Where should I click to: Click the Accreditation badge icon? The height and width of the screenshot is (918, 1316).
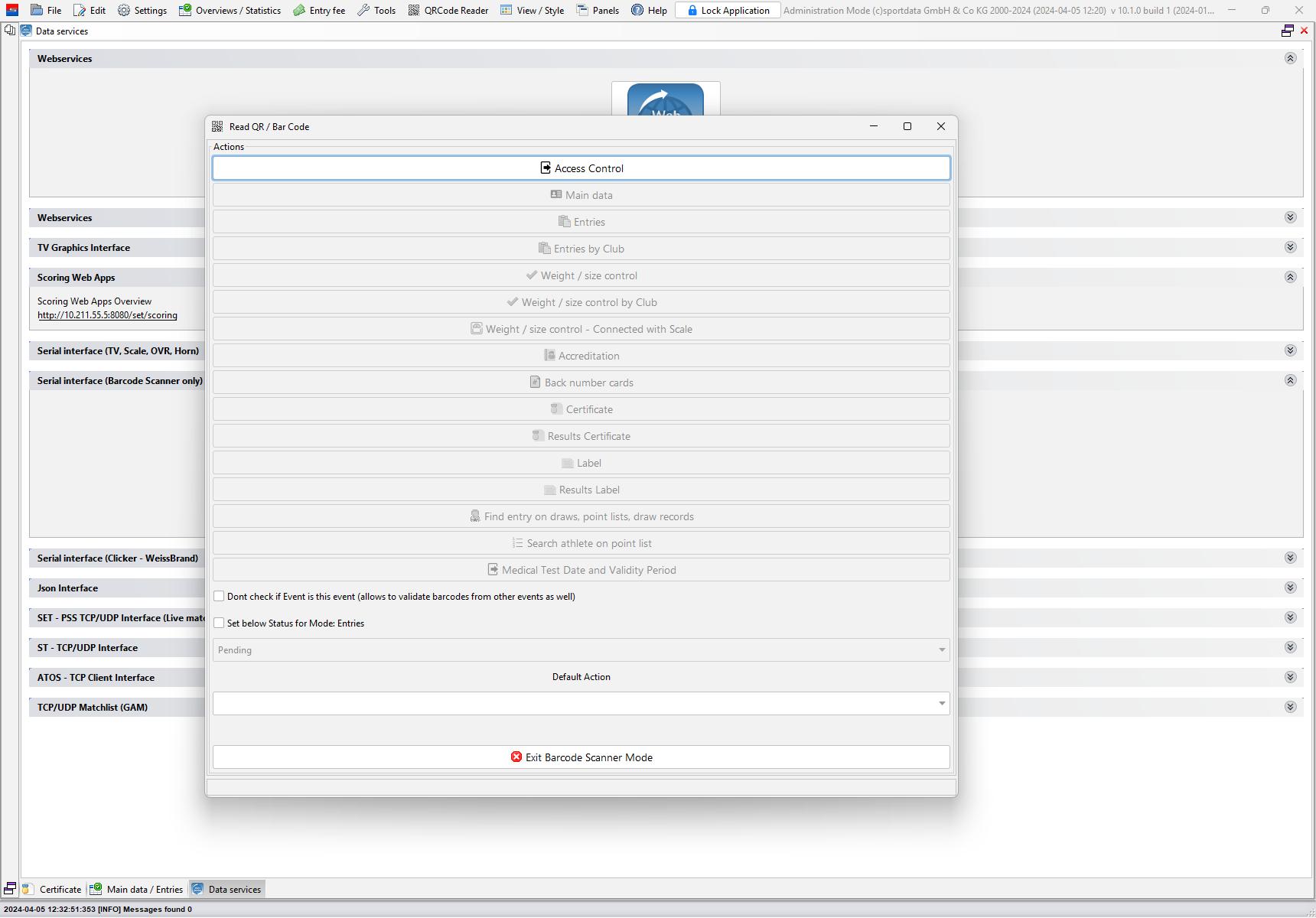549,355
